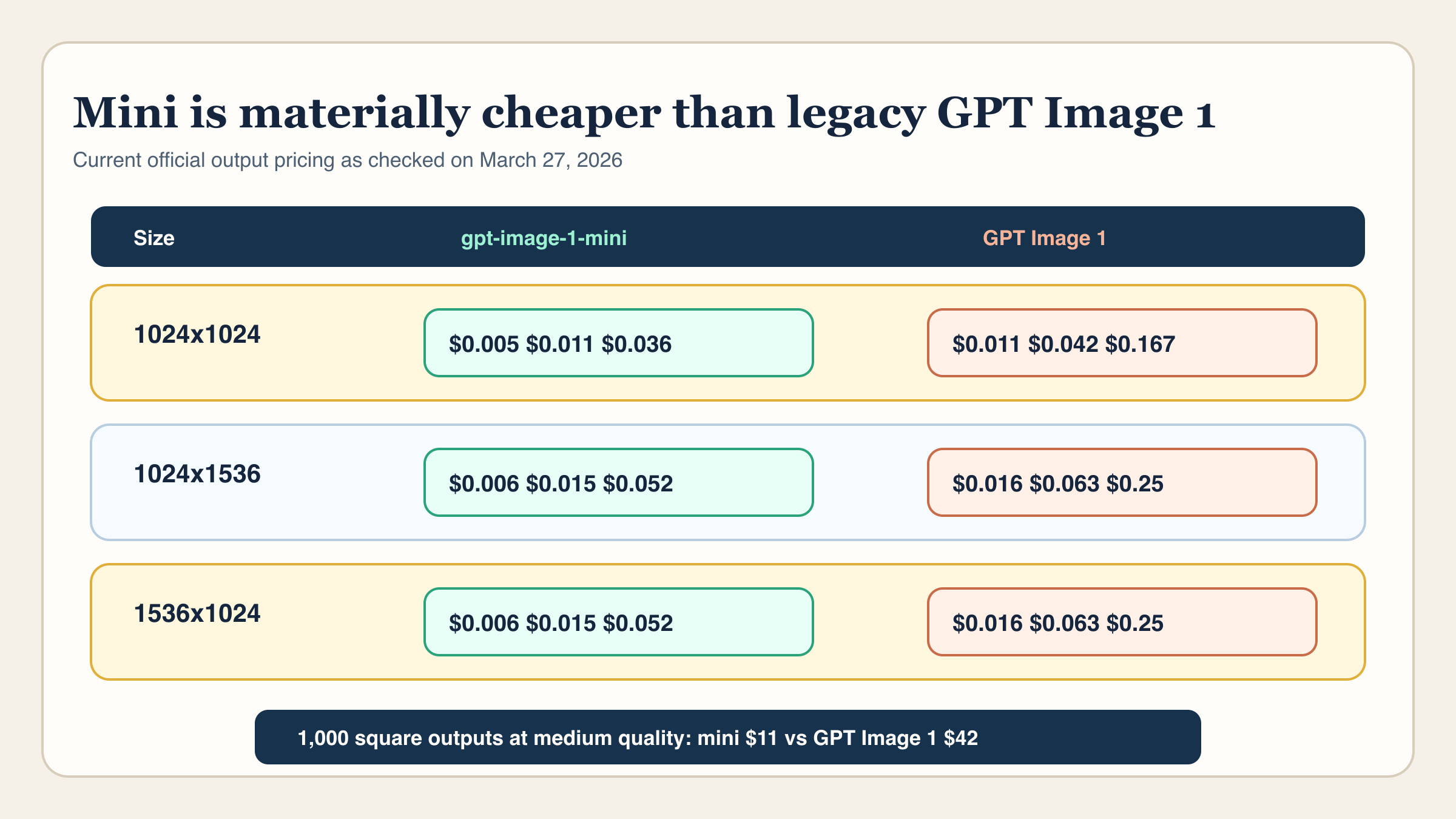1456x819 pixels.
Task: Click the gpt-image-1-mini column header
Action: [x=544, y=238]
